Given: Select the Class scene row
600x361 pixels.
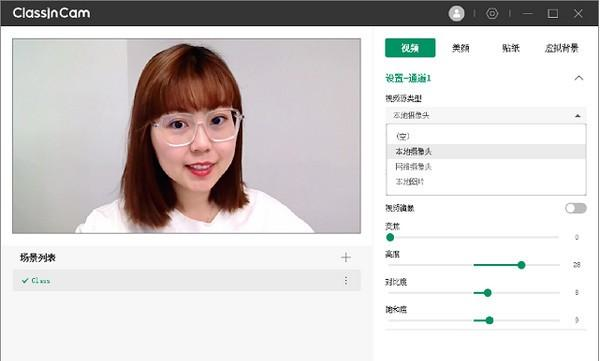Looking at the screenshot, I should tap(187, 281).
